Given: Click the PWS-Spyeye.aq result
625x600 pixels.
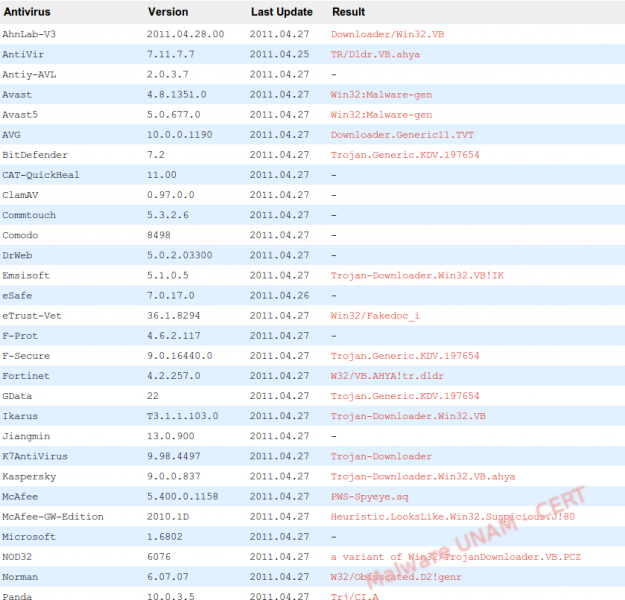Looking at the screenshot, I should (369, 496).
